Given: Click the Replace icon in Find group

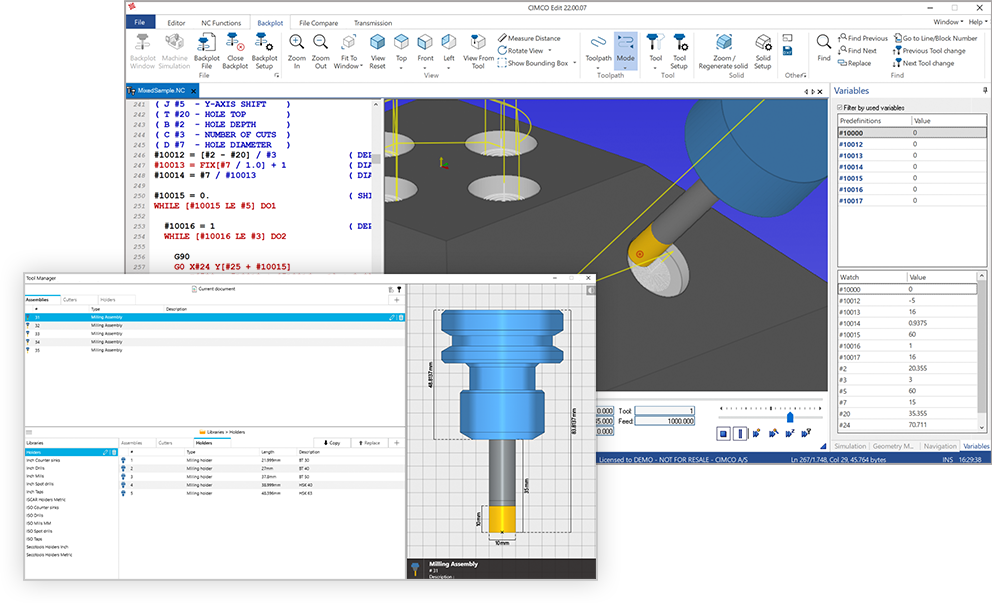Looking at the screenshot, I should [x=842, y=63].
